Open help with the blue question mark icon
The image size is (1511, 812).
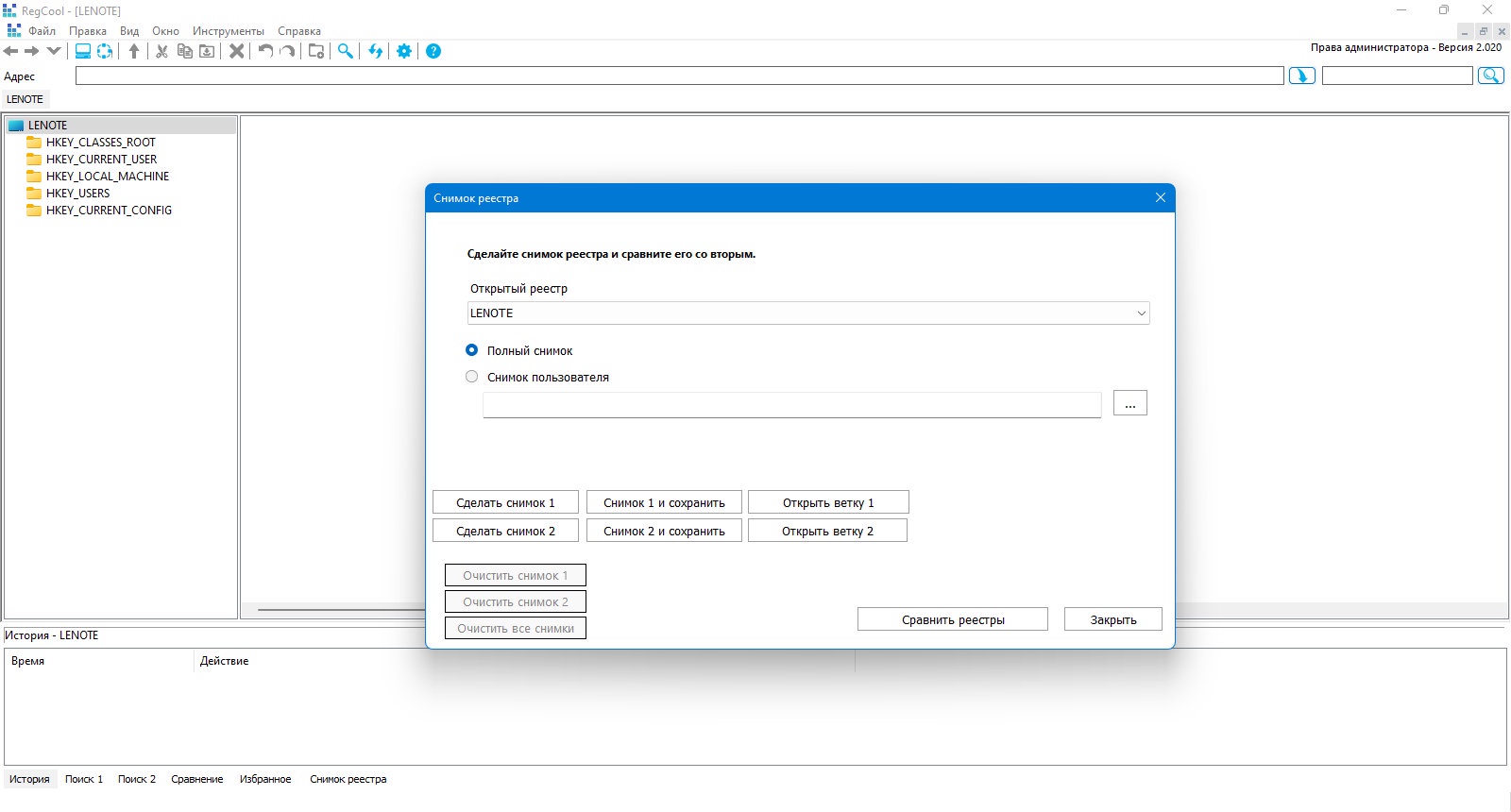433,51
